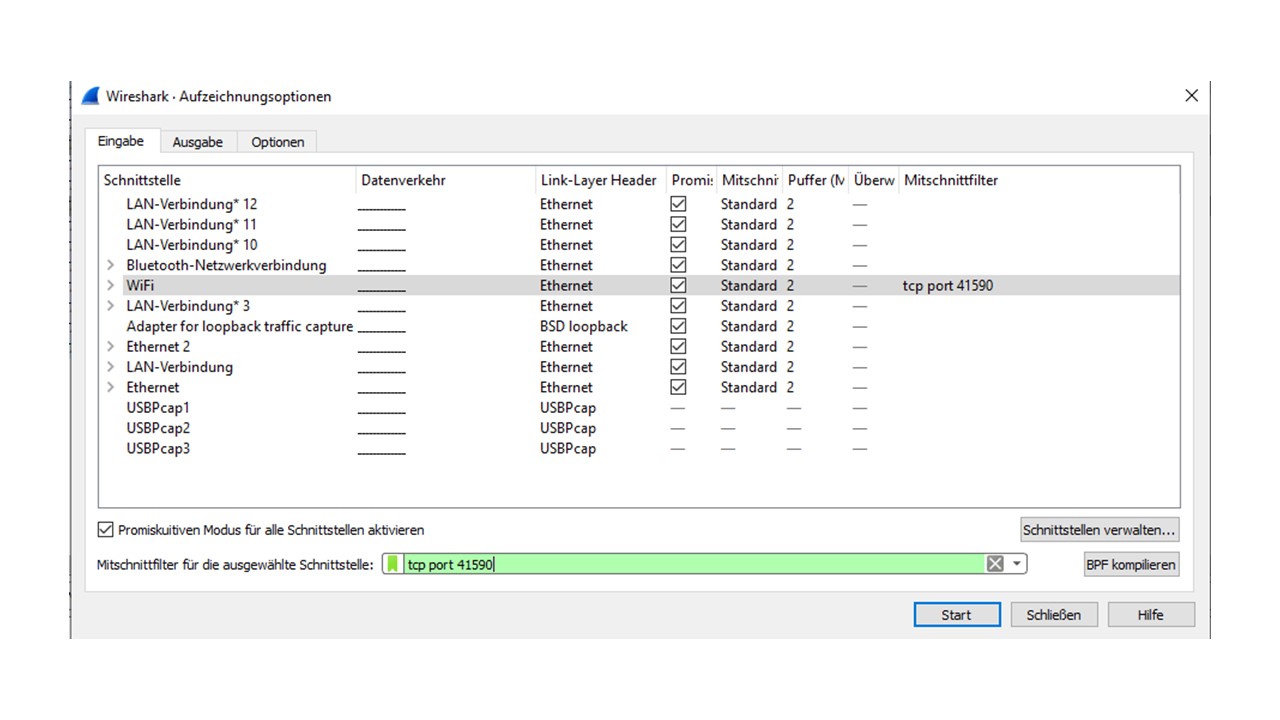The image size is (1280, 720).
Task: Click the green bookmark icon in the filter field
Action: (393, 564)
